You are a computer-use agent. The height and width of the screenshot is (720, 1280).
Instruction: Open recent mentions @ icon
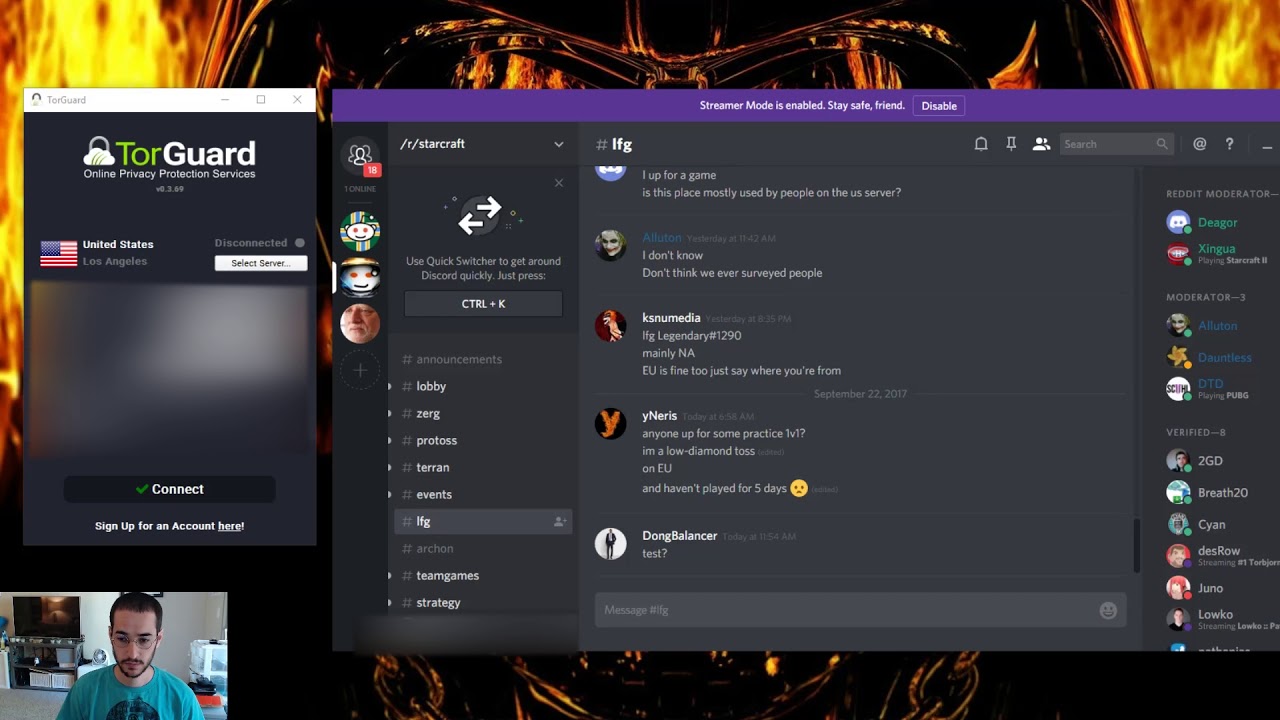pyautogui.click(x=1200, y=144)
